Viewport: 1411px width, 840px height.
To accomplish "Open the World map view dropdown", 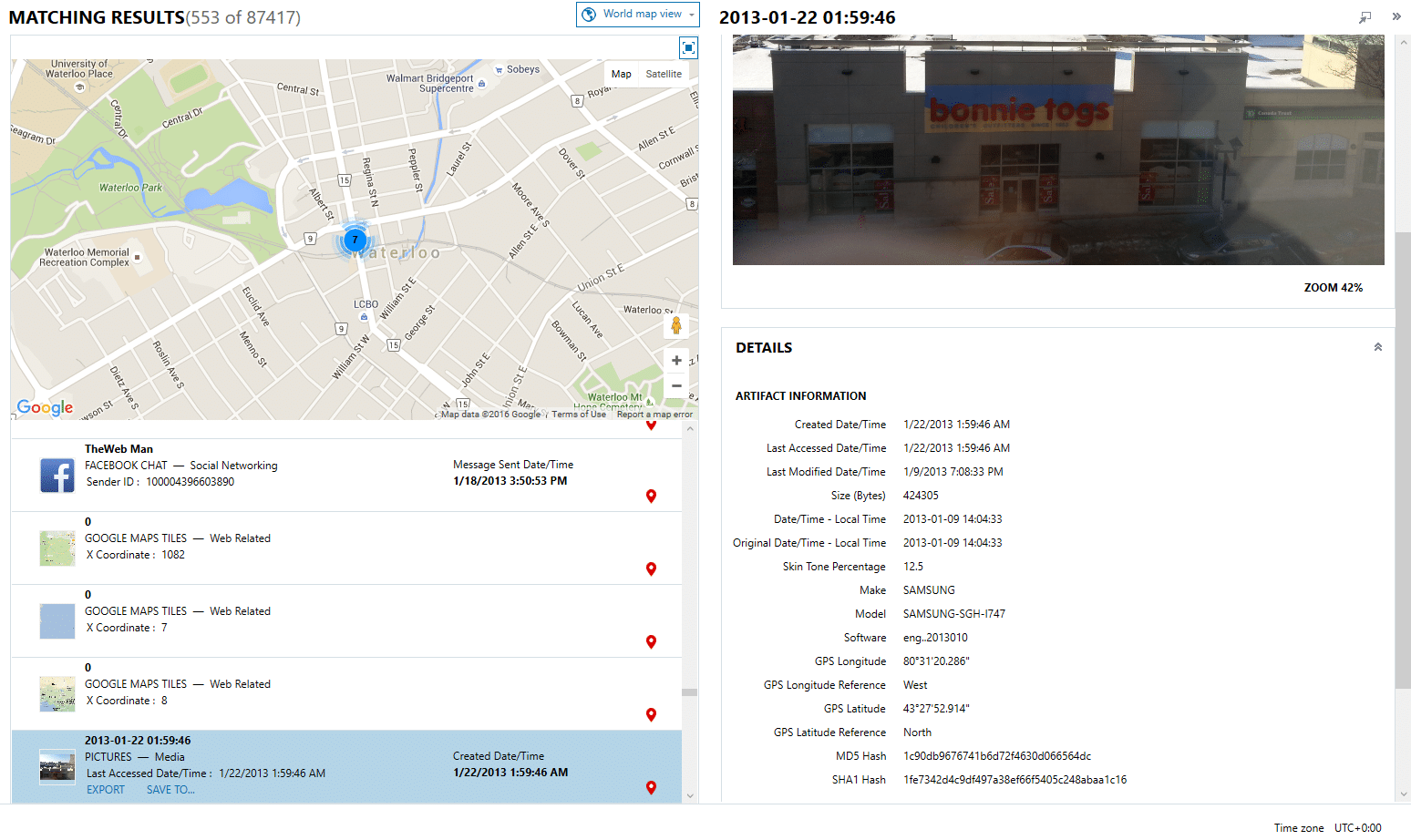I will [637, 14].
